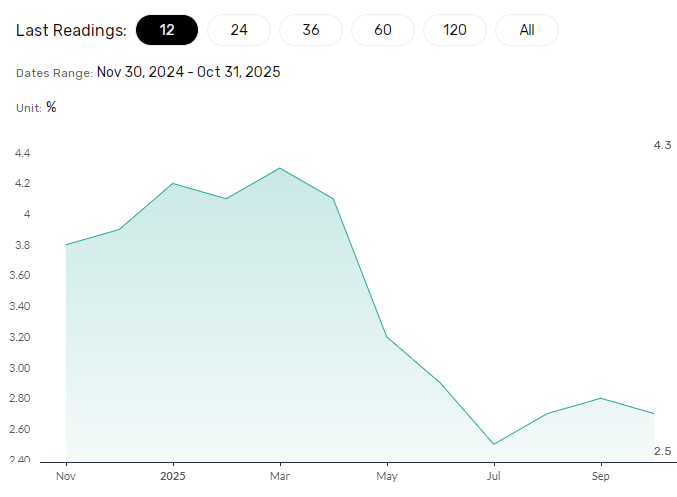677x497 pixels.
Task: Select the 12 last readings option
Action: (167, 30)
